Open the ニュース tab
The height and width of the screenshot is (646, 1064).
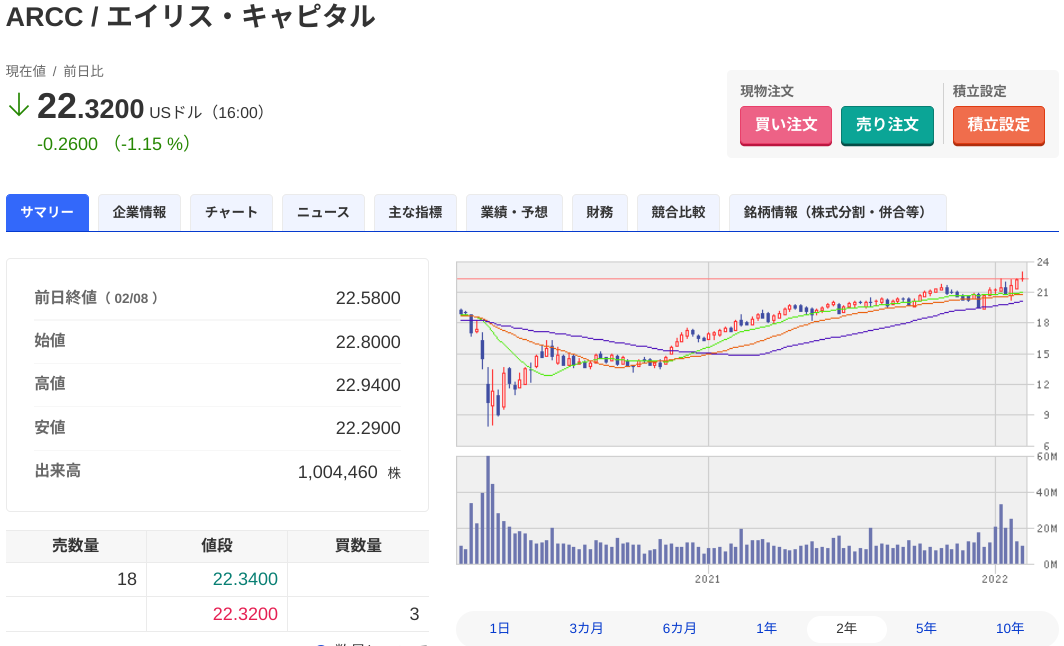(323, 212)
